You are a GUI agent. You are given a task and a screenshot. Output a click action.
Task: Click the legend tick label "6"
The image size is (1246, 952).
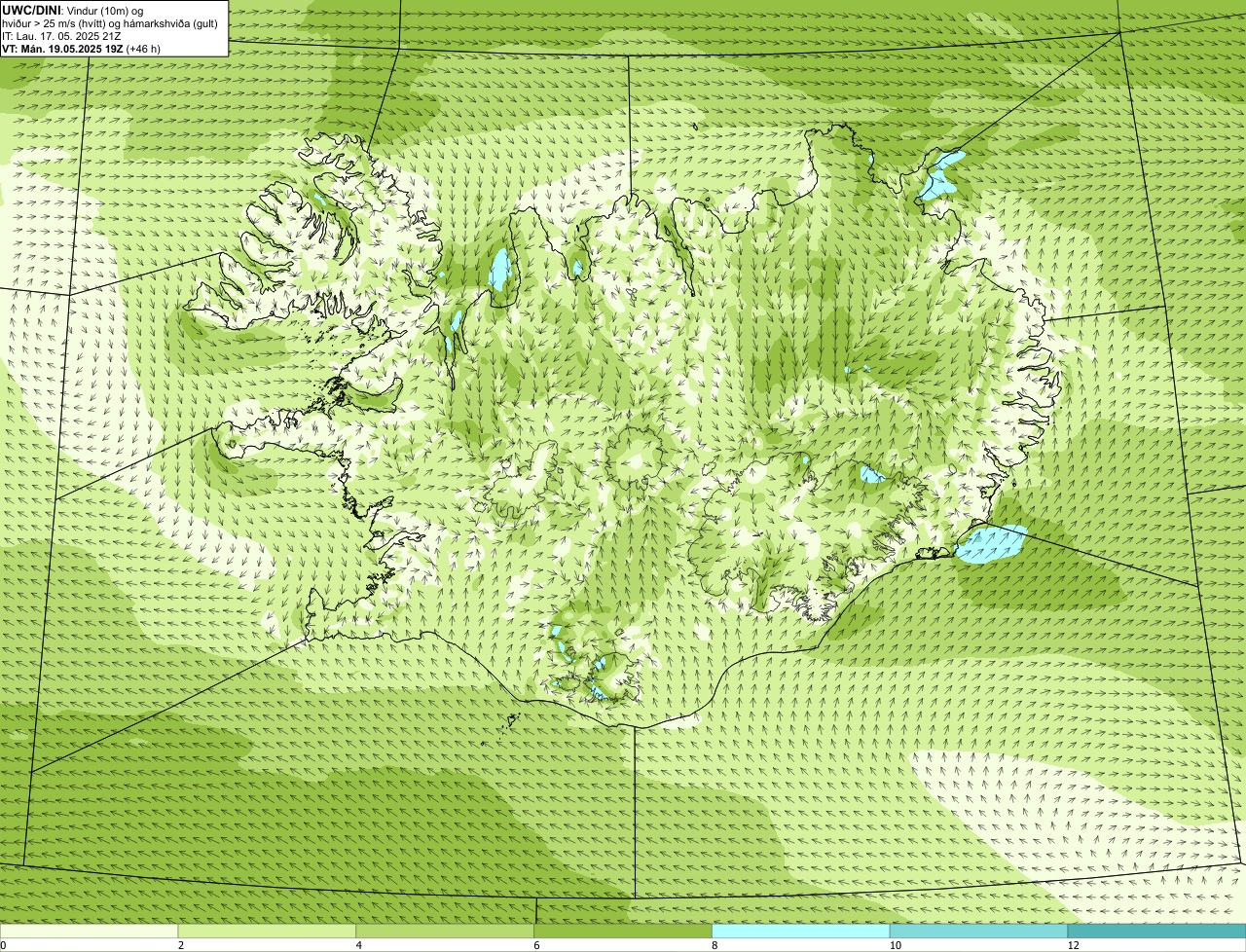click(536, 945)
